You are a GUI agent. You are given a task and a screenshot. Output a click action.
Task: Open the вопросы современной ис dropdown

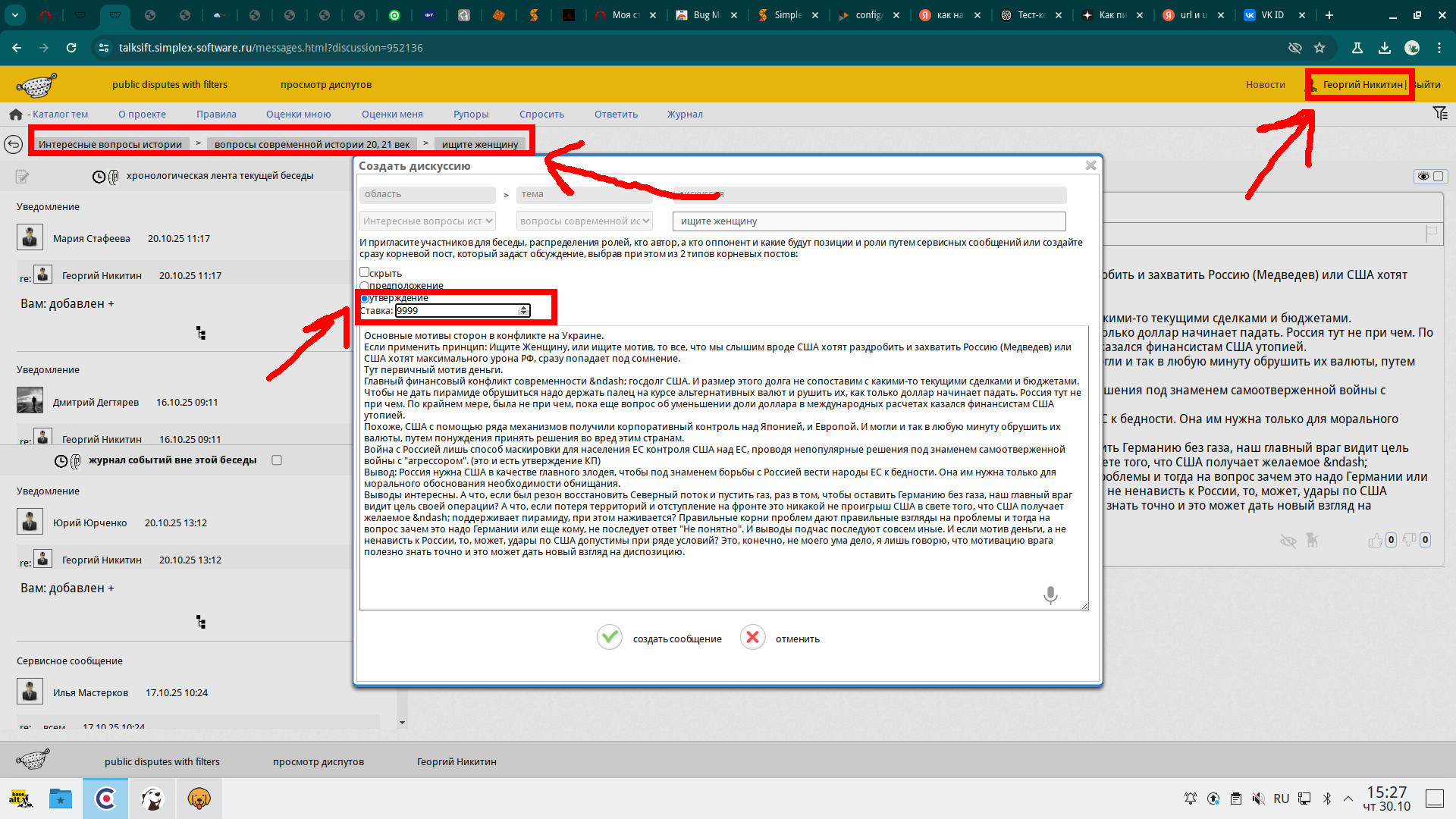(584, 221)
